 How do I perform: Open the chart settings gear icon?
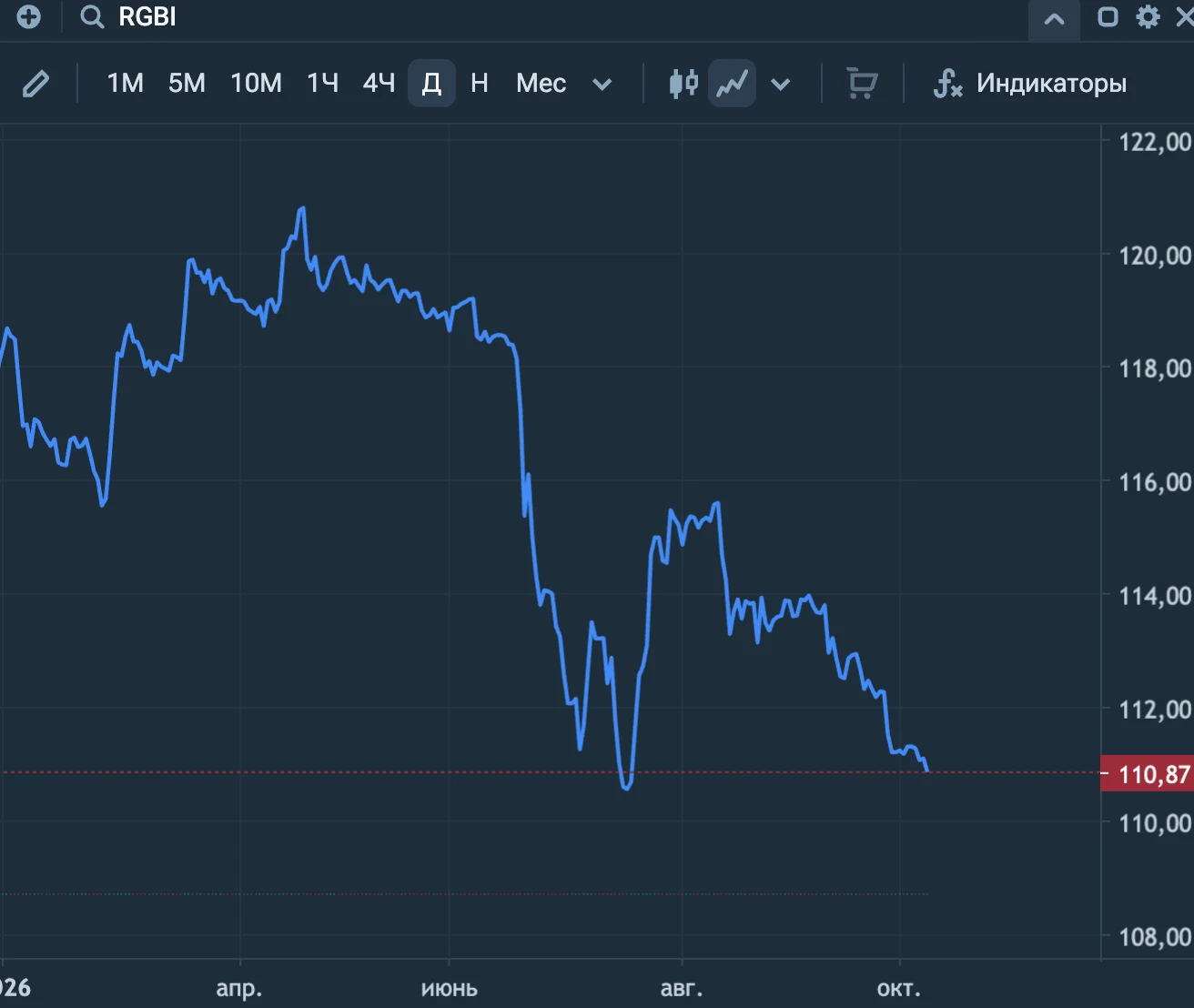pyautogui.click(x=1148, y=17)
